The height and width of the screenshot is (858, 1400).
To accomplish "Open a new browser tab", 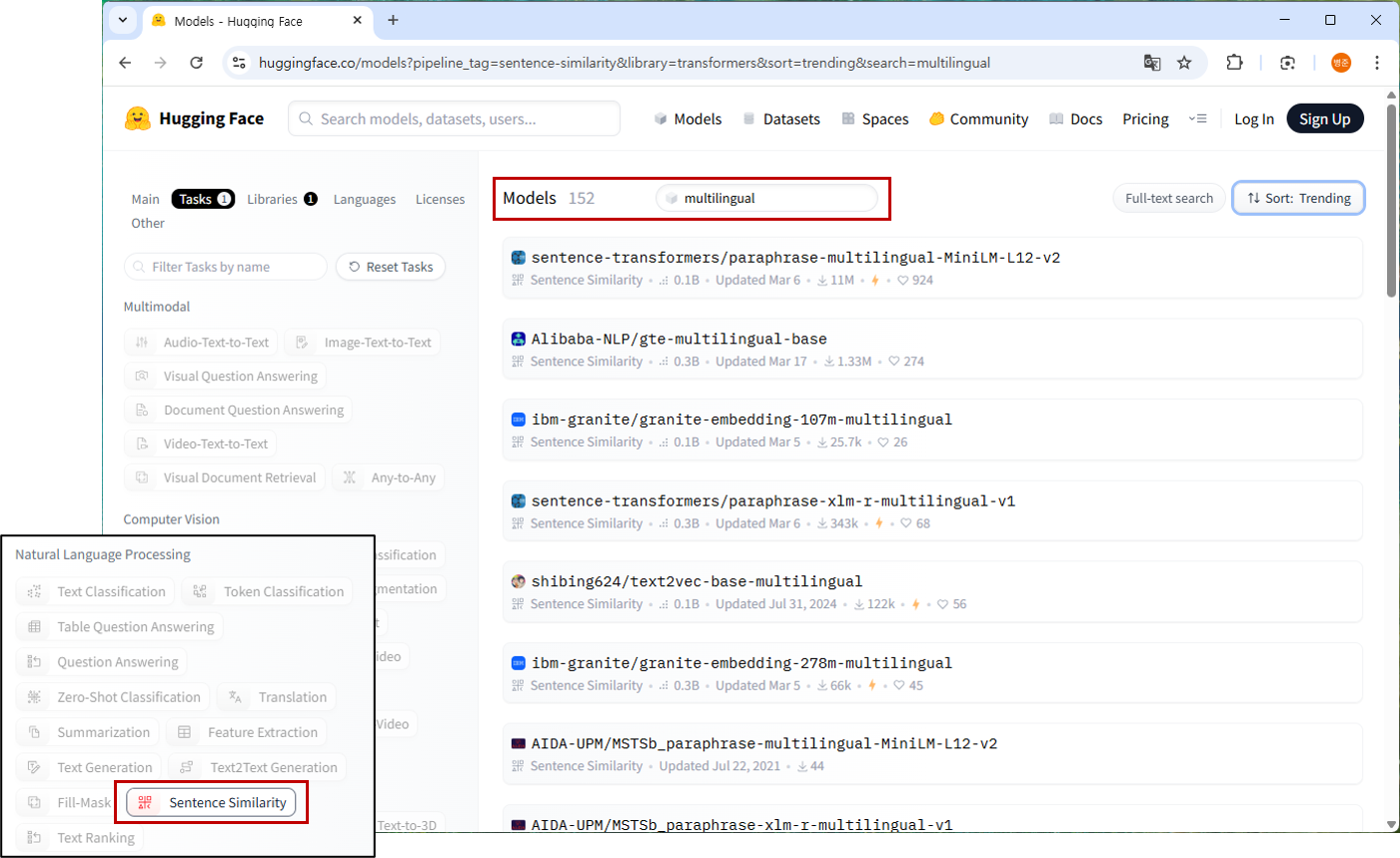I will [393, 20].
